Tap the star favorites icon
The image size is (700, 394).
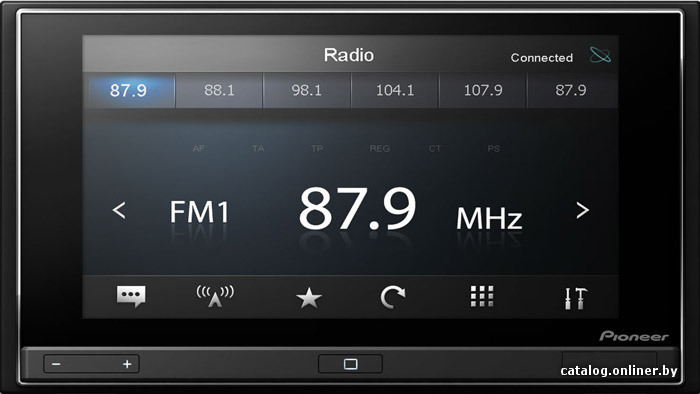(x=308, y=298)
